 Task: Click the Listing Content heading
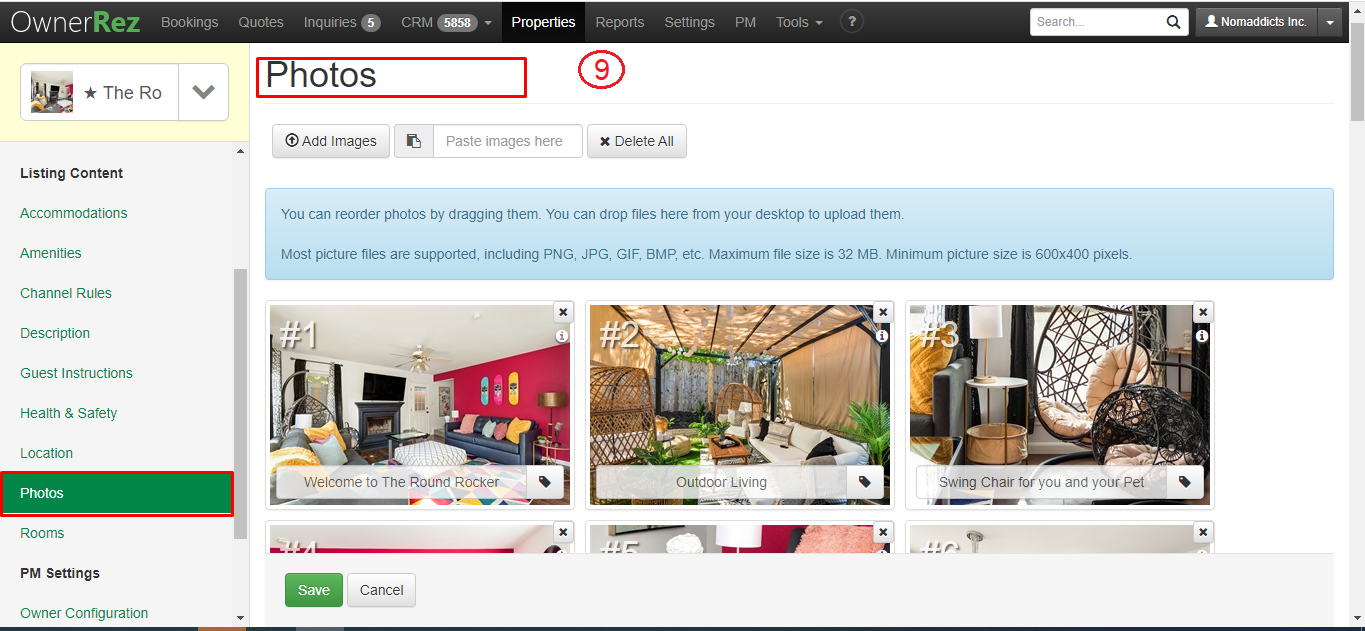(x=71, y=173)
